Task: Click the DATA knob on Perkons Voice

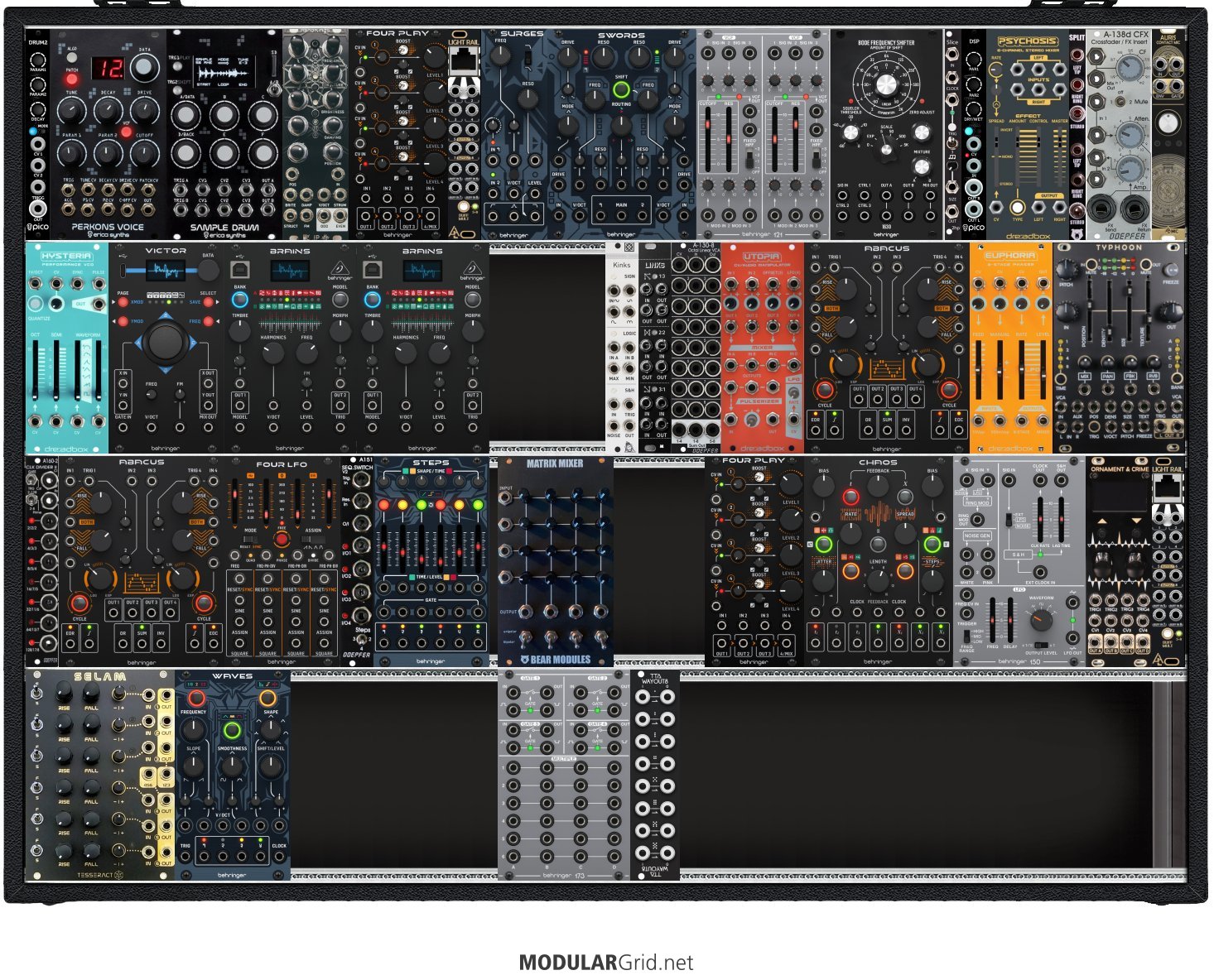Action: click(146, 68)
